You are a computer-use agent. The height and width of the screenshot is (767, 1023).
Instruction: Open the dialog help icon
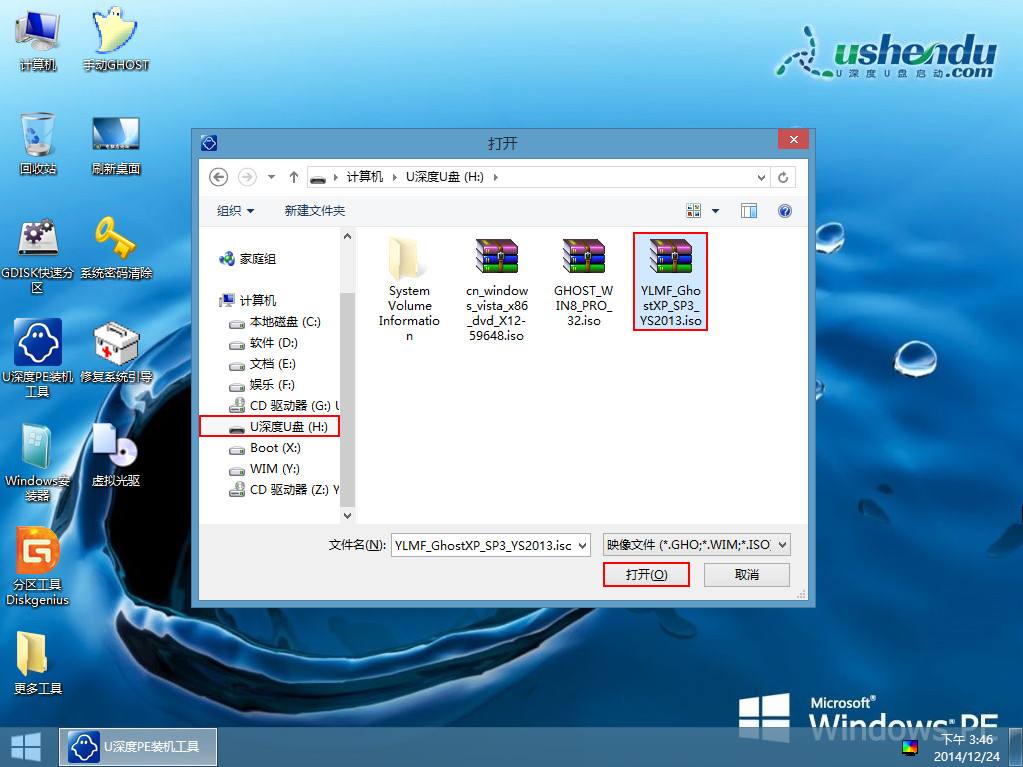[x=785, y=211]
